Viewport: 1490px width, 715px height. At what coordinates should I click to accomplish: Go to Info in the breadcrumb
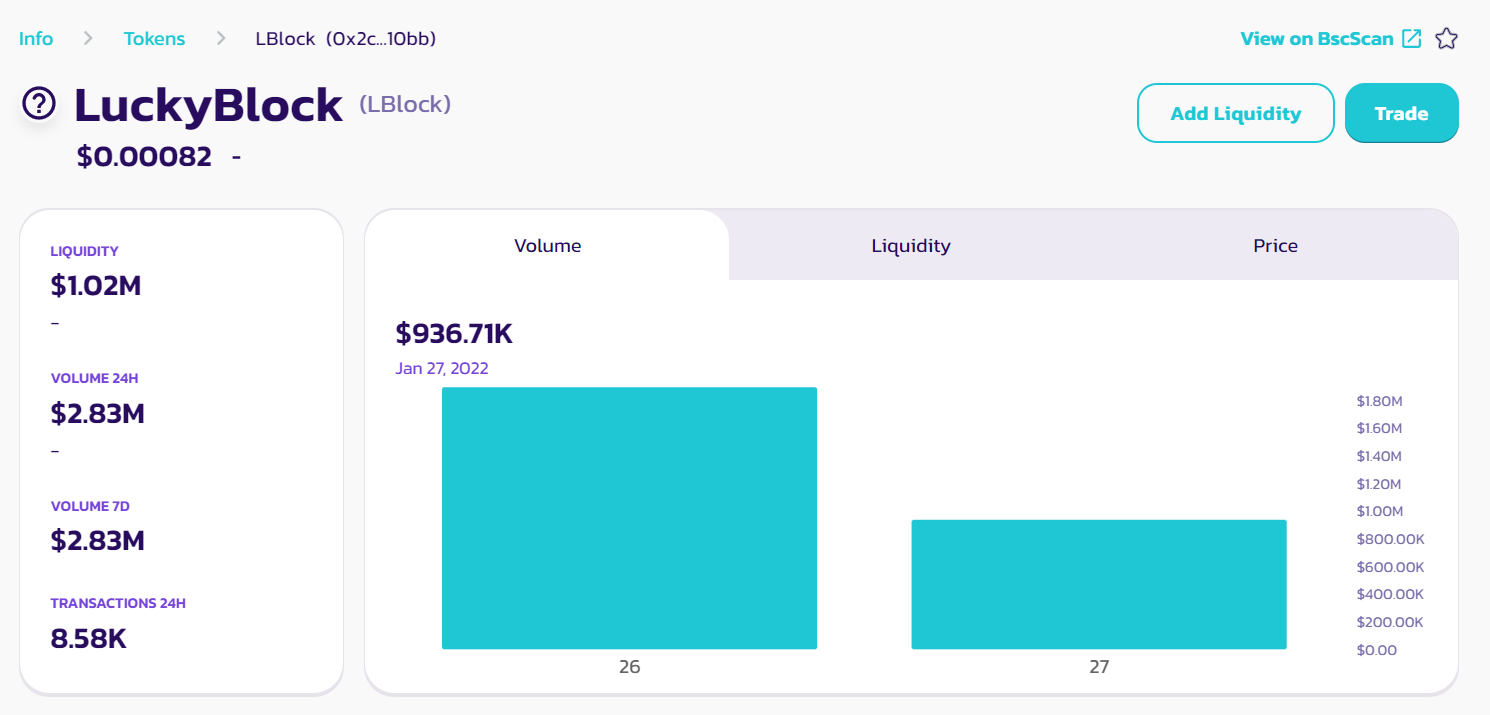coord(36,39)
